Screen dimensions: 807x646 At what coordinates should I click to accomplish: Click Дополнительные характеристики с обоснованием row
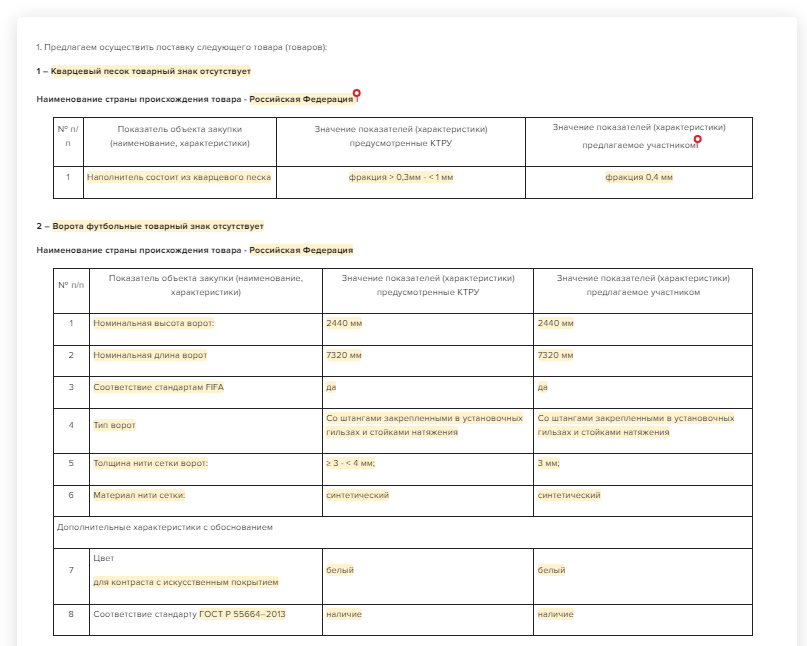click(402, 532)
